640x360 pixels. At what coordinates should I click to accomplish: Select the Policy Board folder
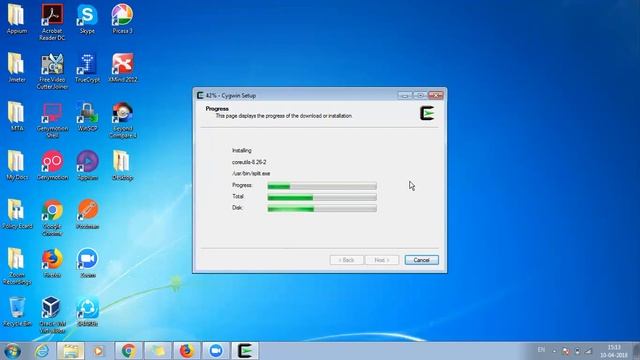[17, 214]
